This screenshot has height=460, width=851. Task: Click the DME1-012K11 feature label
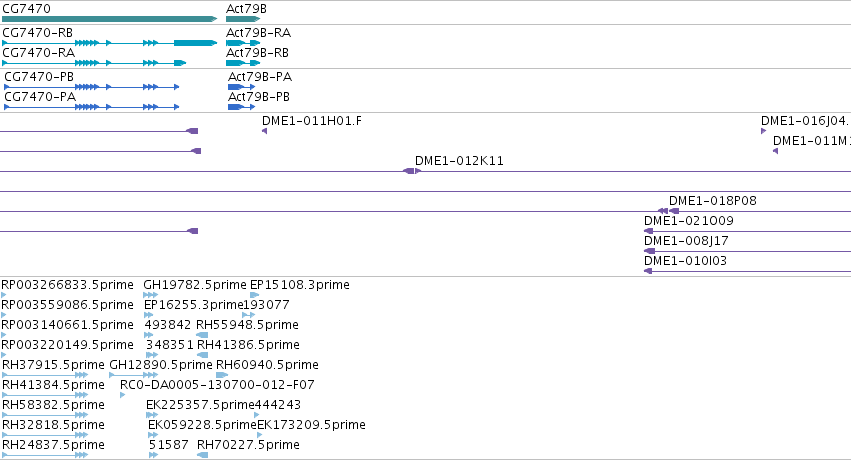[459, 161]
